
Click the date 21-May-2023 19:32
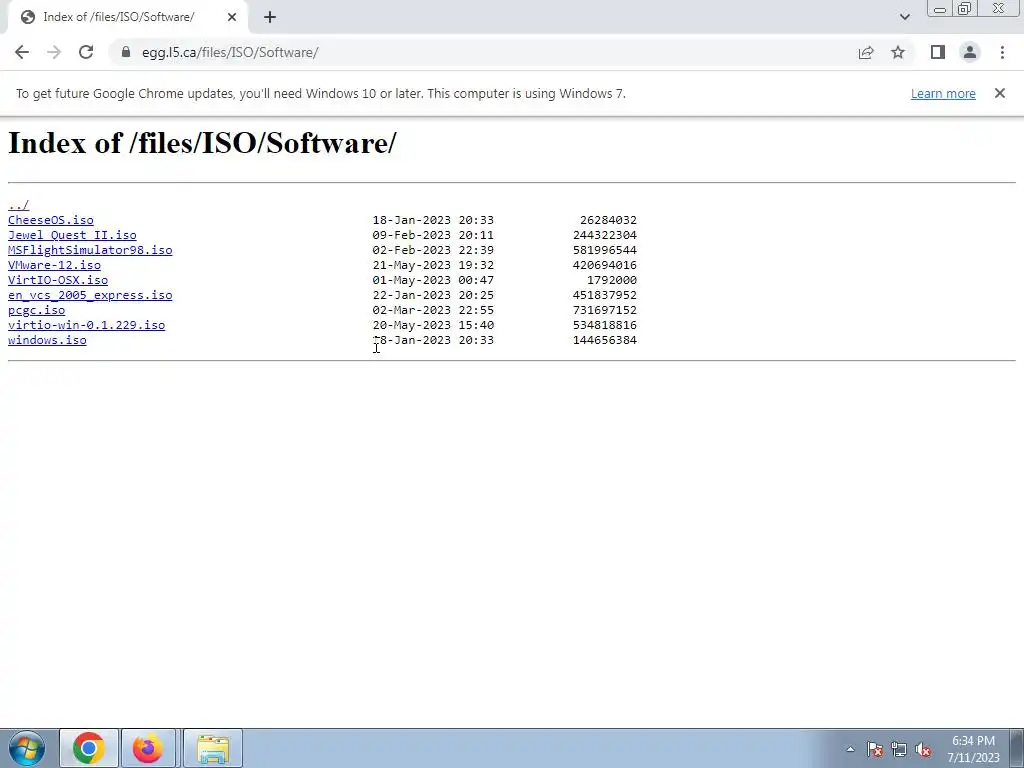(x=433, y=265)
